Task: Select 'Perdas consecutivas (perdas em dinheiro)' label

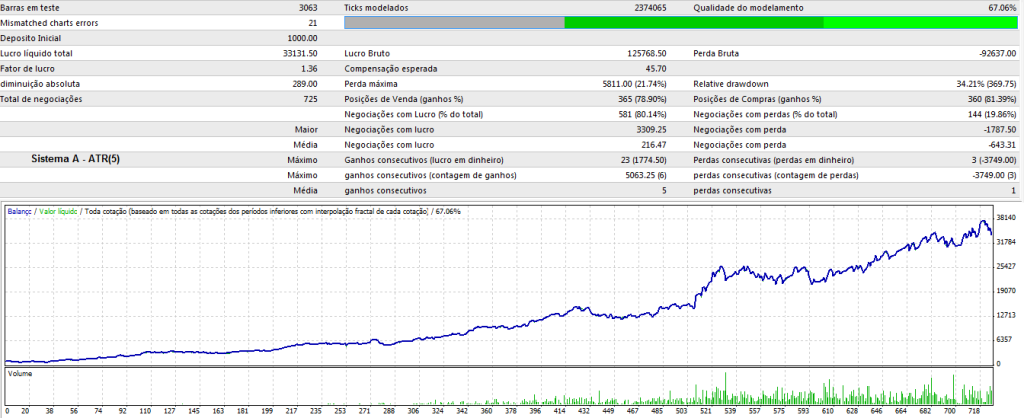Action: point(773,160)
